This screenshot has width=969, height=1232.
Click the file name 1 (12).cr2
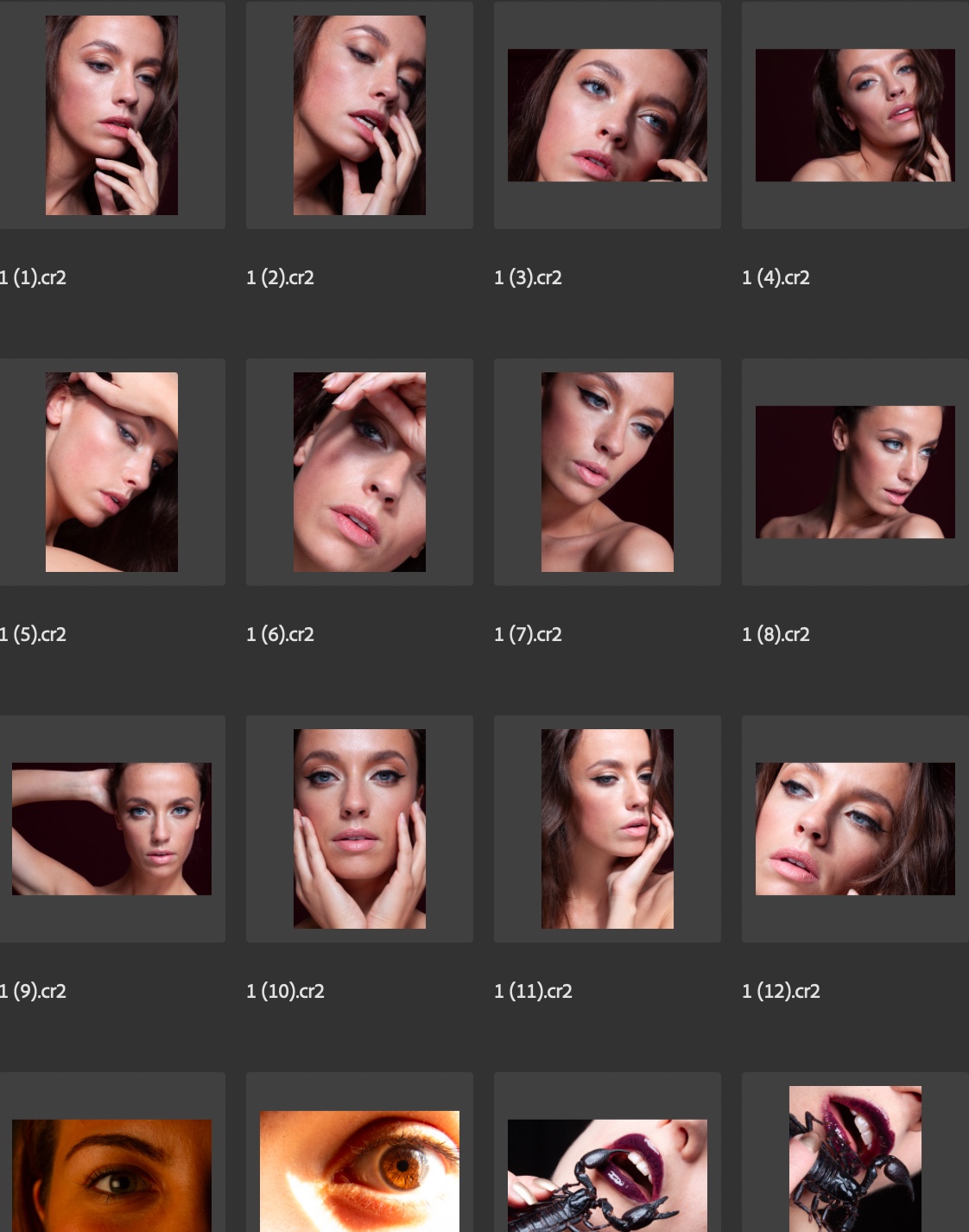point(781,991)
